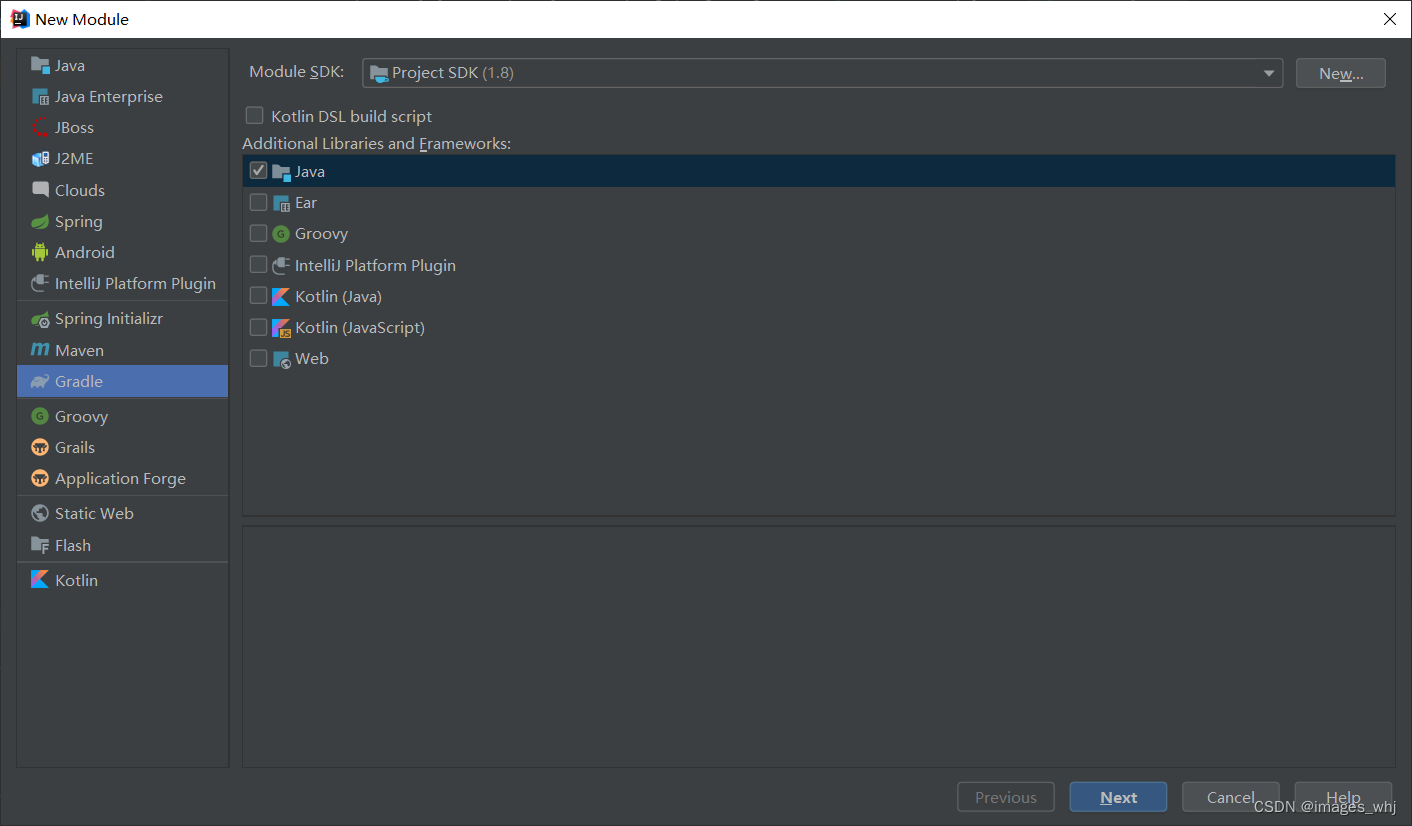This screenshot has width=1412, height=826.
Task: Select the Clouds module type
Action: [122, 190]
